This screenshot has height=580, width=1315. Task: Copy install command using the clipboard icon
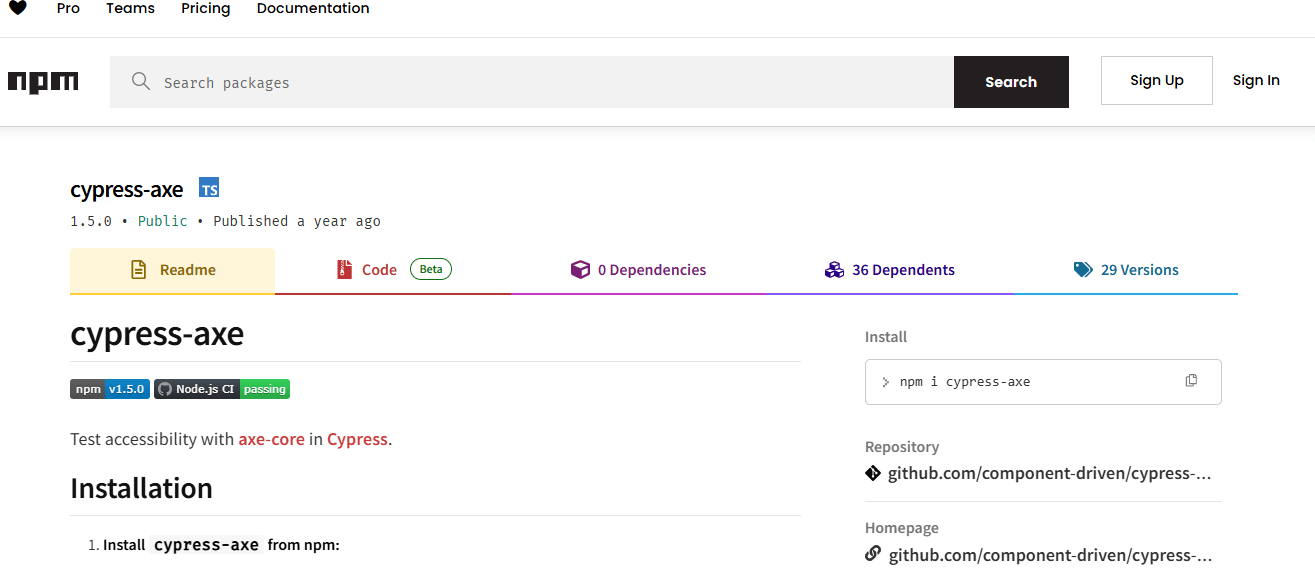click(1190, 380)
